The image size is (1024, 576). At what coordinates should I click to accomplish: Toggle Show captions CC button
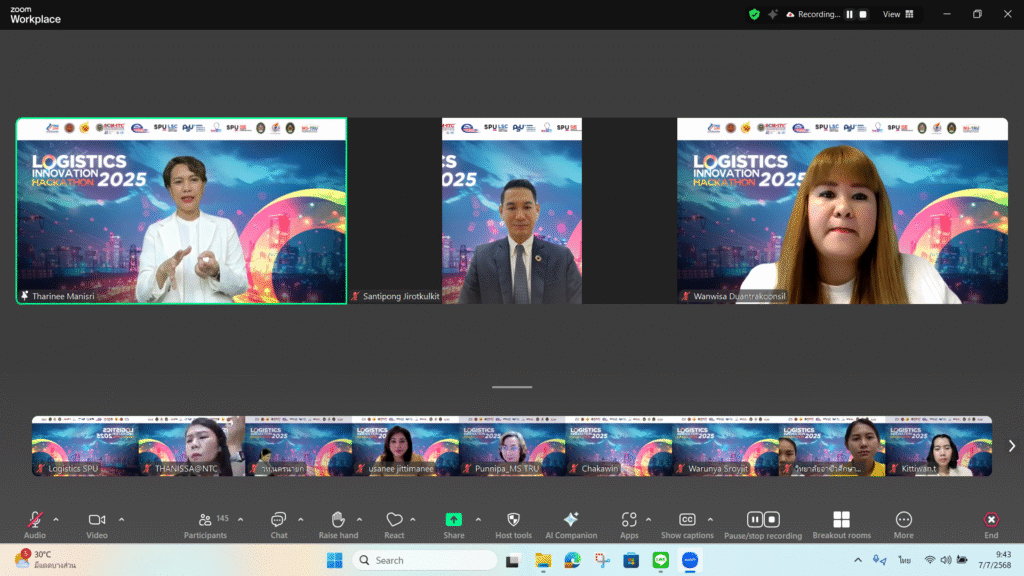click(x=687, y=524)
